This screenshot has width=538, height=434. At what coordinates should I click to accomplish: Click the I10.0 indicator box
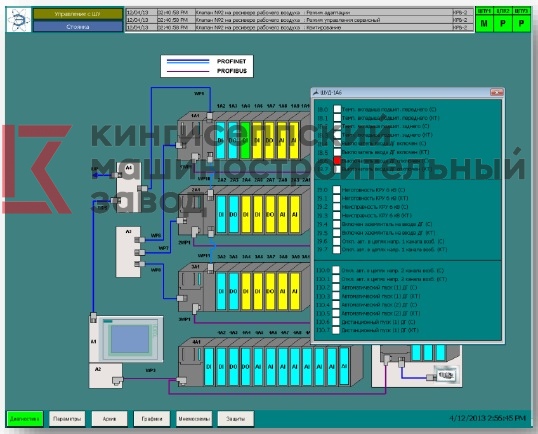point(336,270)
